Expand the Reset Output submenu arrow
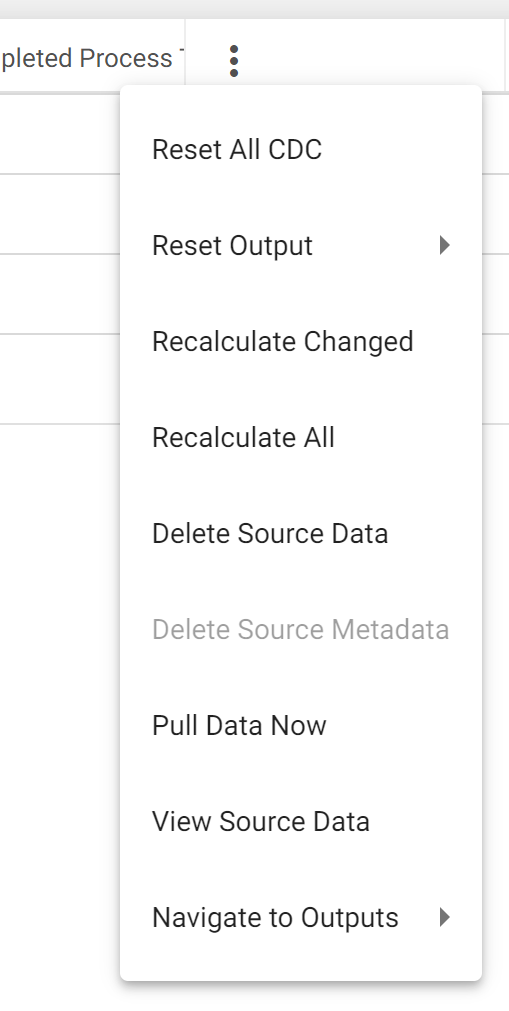The width and height of the screenshot is (509, 1011). coord(444,245)
